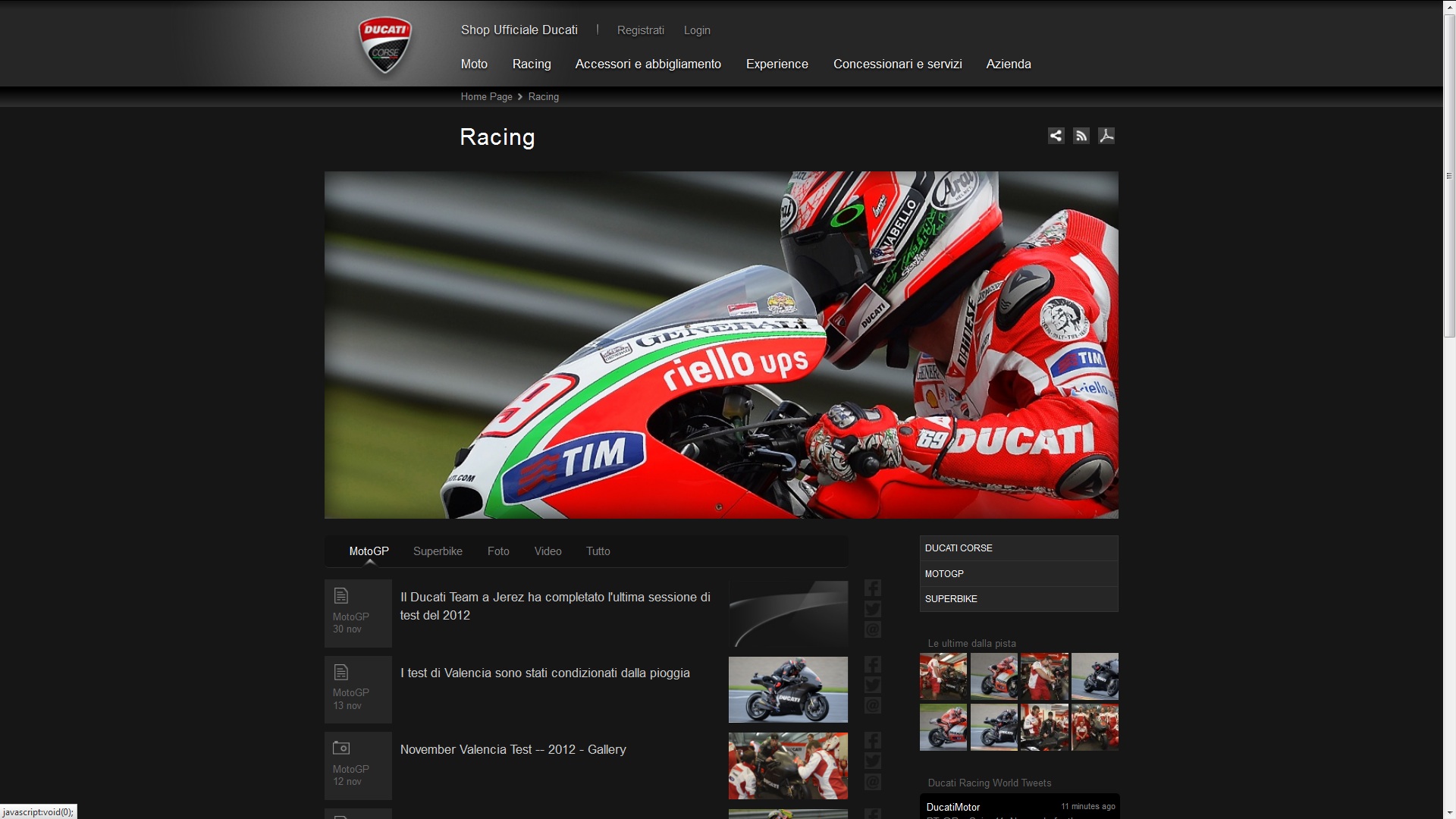Open third bottom-row pista thumbnail
This screenshot has width=1456, height=819.
coord(1044,726)
